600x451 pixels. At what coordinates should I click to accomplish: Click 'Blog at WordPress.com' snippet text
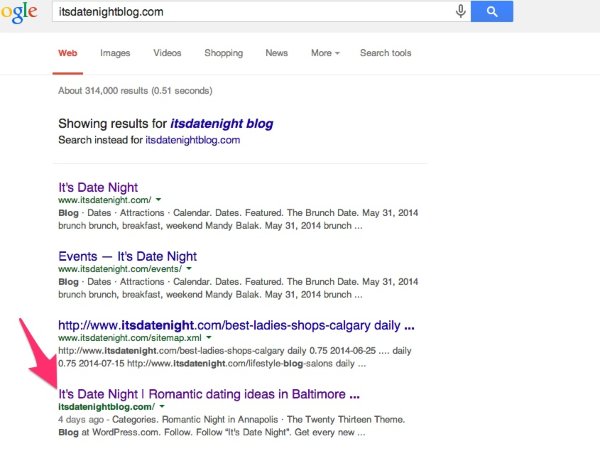point(108,433)
